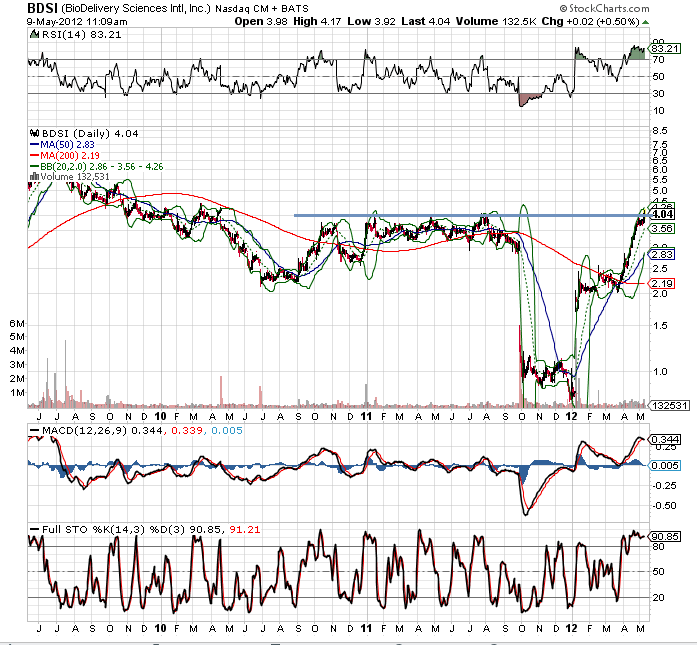Click the 70 overbought level on RSI axis
Image resolution: width=697 pixels, height=645 pixels.
click(659, 60)
